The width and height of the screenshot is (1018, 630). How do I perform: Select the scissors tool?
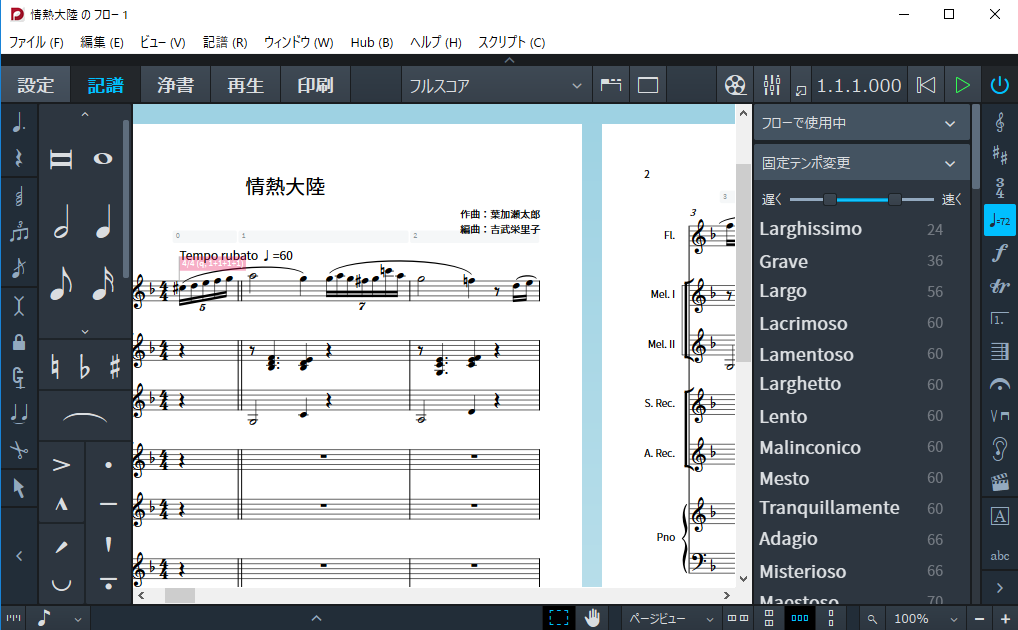(19, 449)
